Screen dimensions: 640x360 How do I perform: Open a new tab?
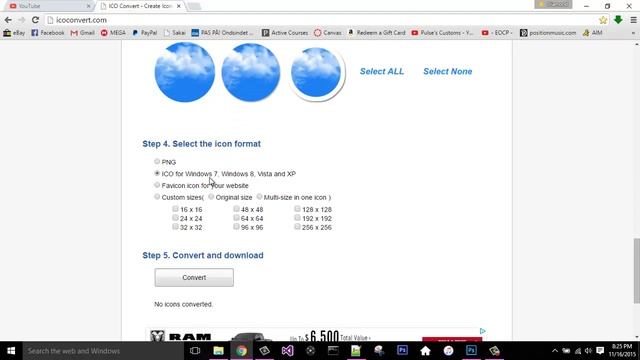pos(194,6)
